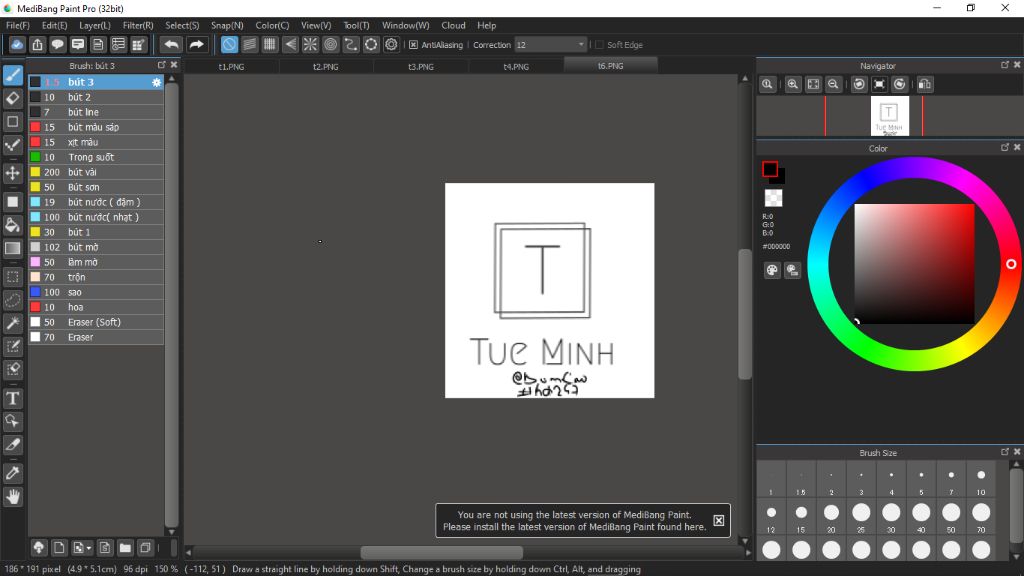Viewport: 1024px width, 576px height.
Task: Select the Eraser tool
Action: pyautogui.click(x=12, y=99)
